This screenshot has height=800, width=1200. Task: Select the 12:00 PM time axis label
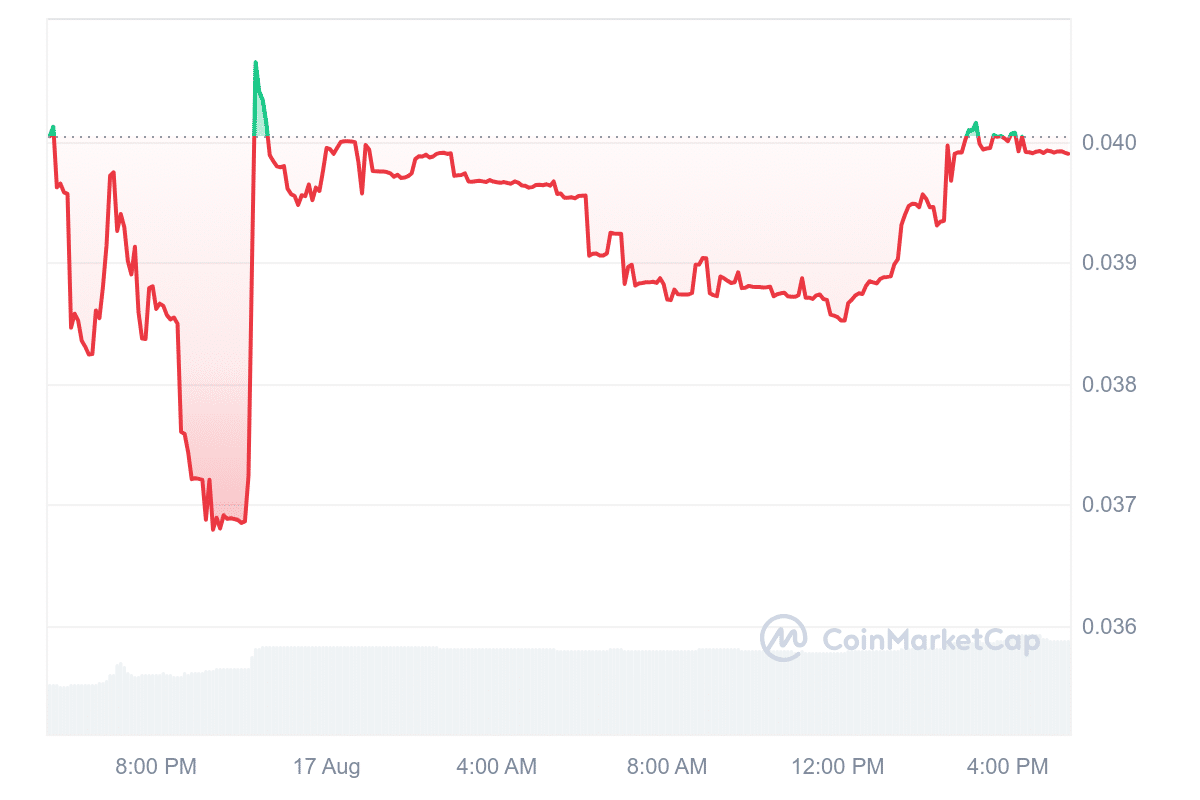839,767
